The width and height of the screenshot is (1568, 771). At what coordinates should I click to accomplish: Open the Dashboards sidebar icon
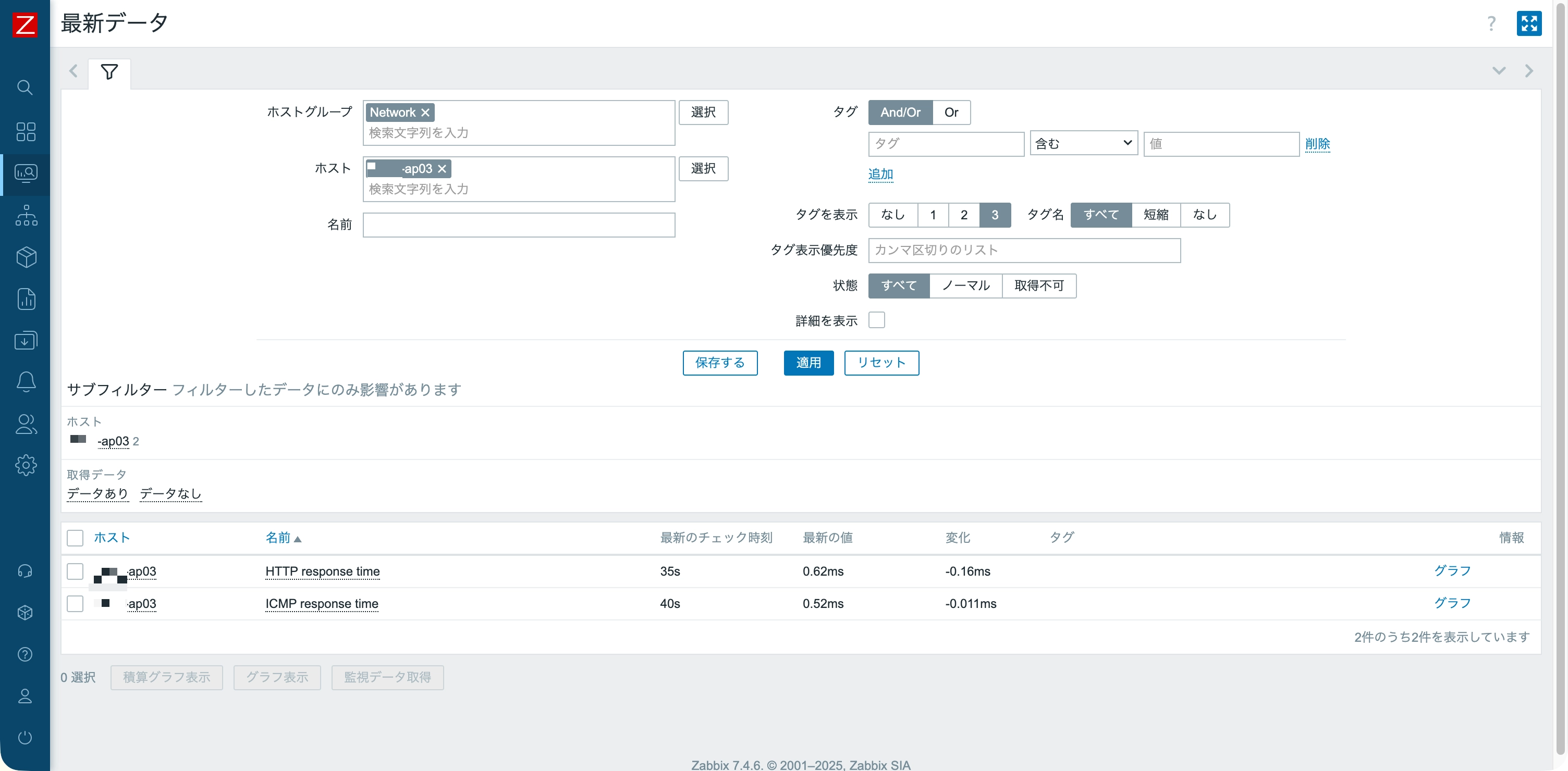(25, 131)
